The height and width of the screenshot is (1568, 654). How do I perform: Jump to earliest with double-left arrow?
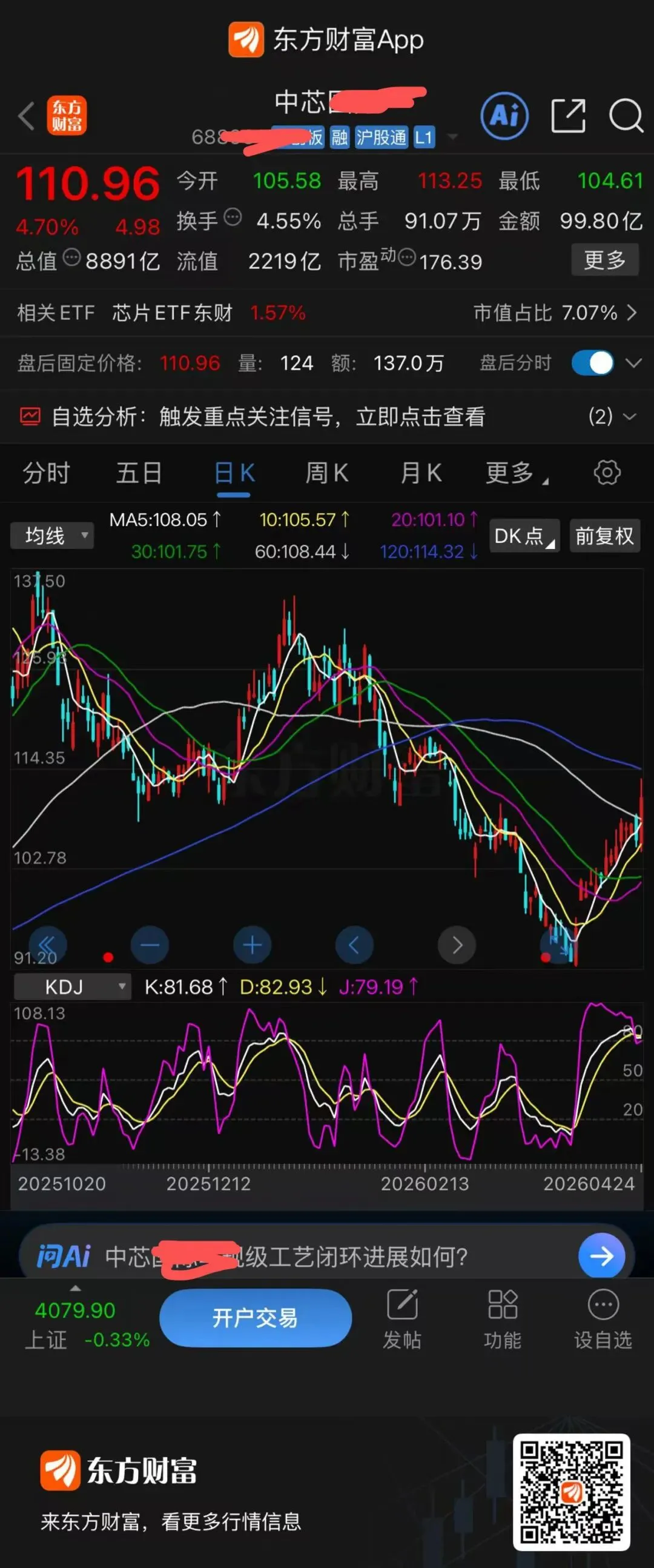47,945
